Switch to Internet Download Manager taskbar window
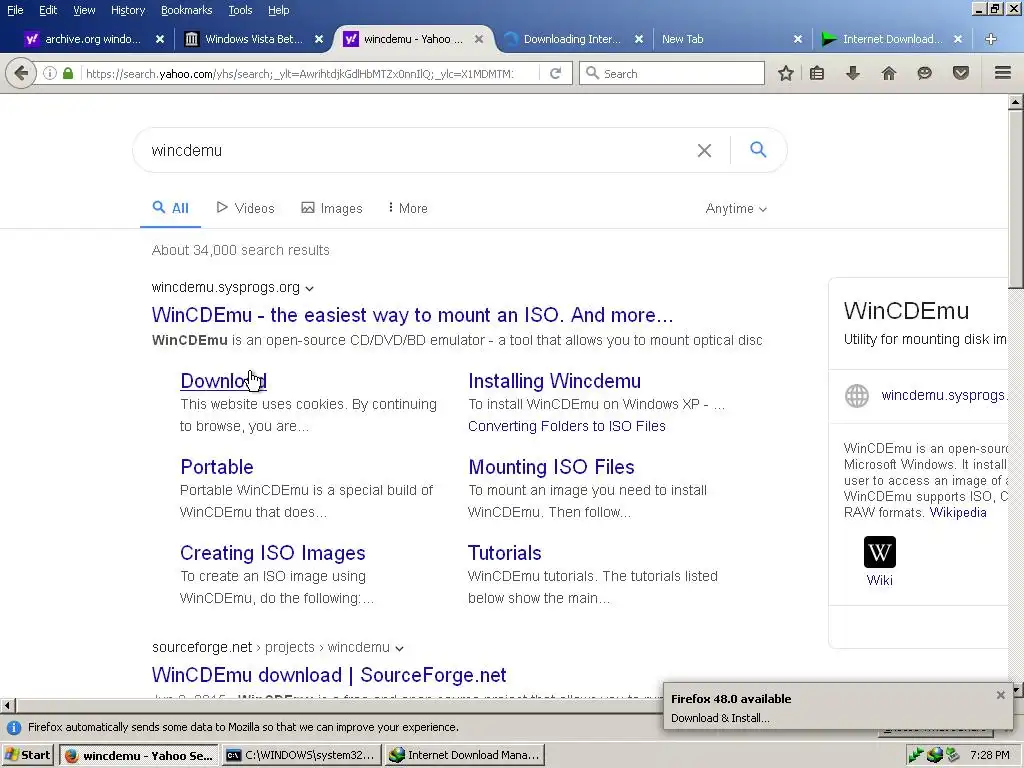 tap(464, 755)
